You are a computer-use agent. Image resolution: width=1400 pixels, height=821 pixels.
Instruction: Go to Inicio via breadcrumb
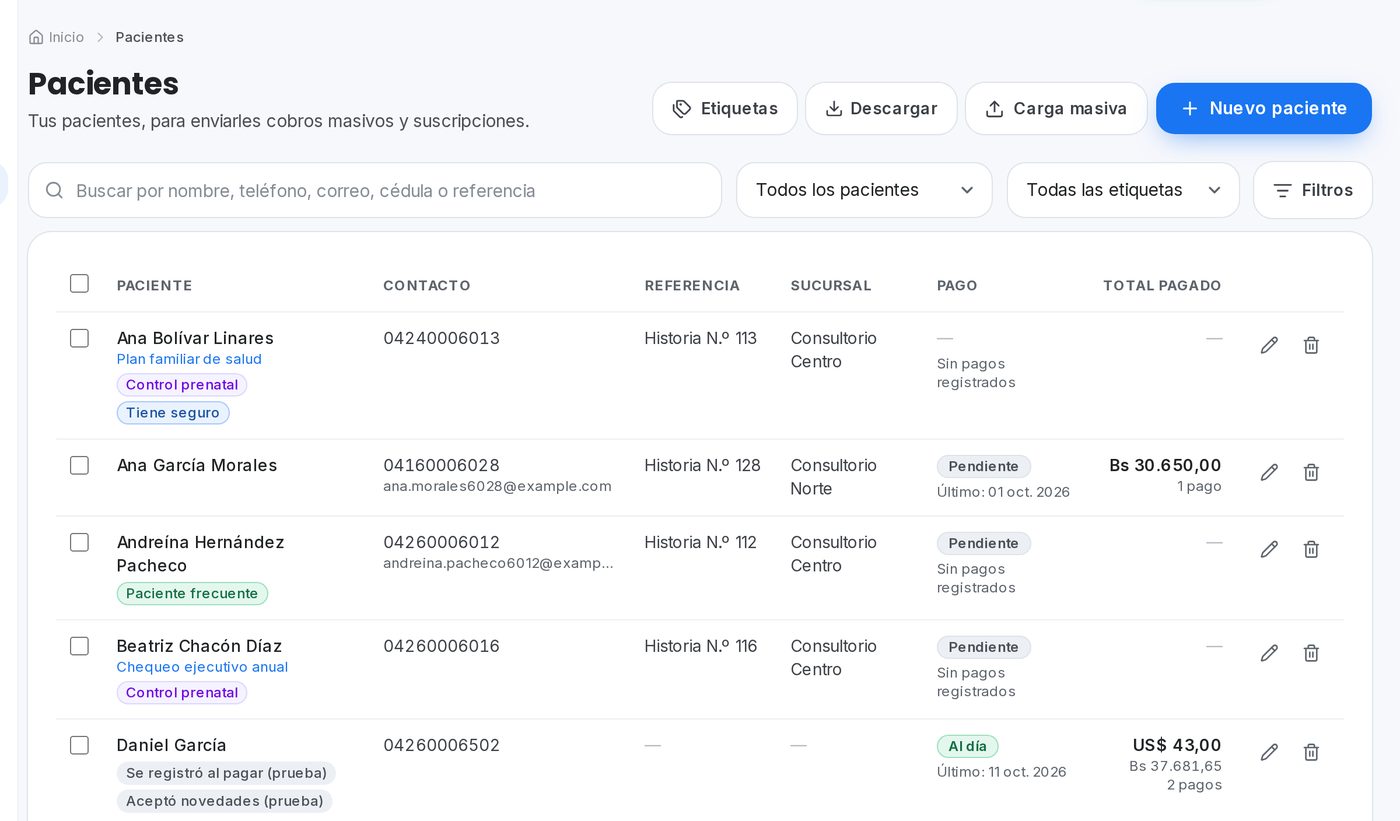66,37
